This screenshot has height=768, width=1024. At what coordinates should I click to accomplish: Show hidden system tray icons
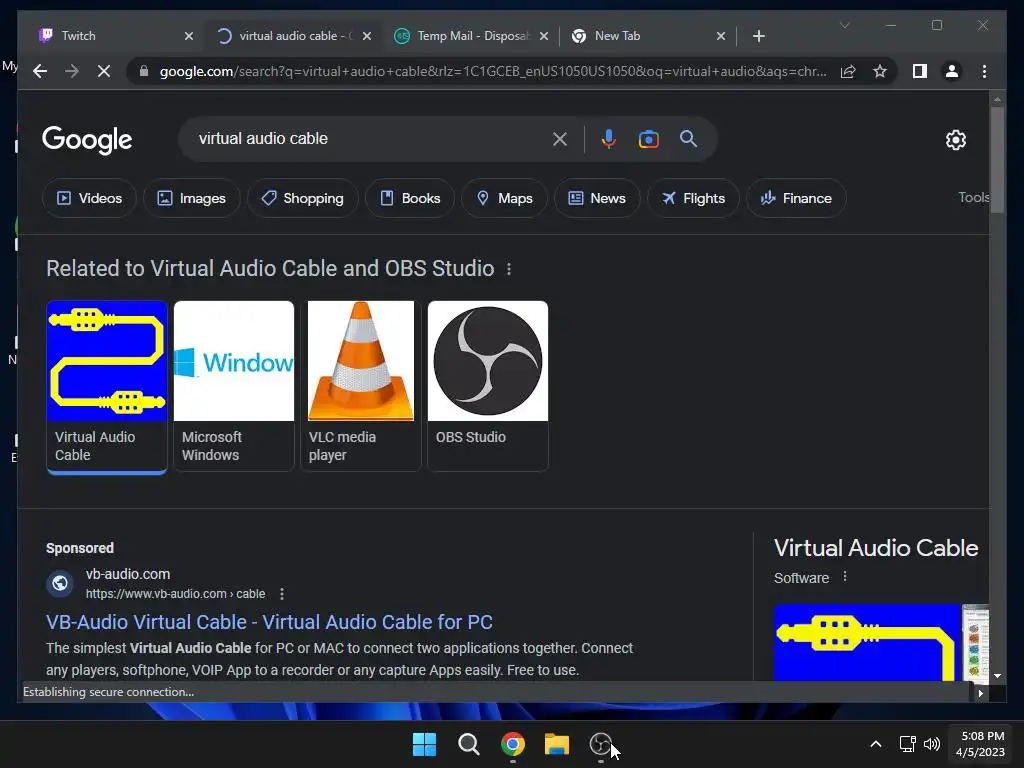(876, 744)
